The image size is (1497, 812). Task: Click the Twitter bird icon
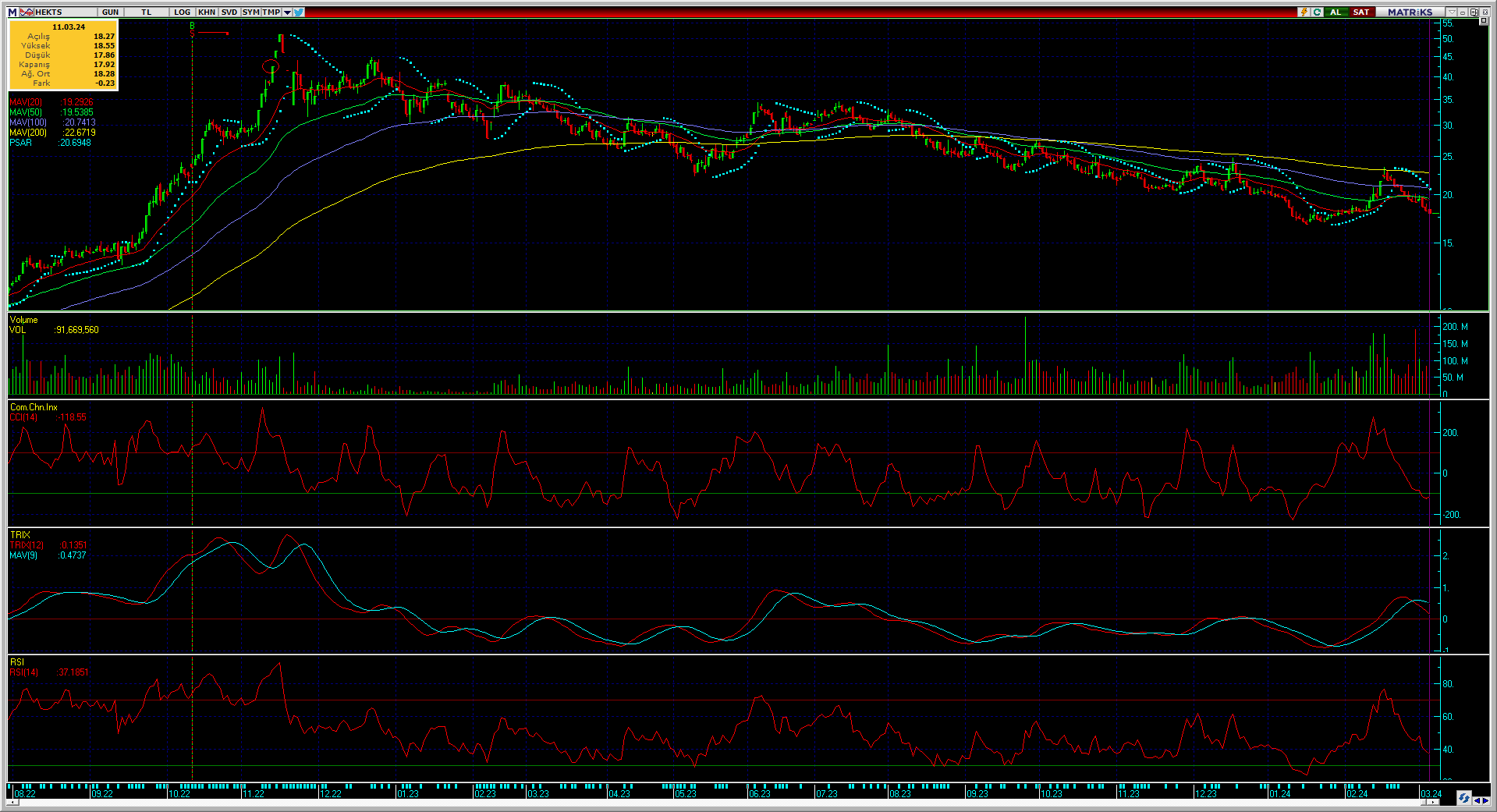click(x=299, y=12)
